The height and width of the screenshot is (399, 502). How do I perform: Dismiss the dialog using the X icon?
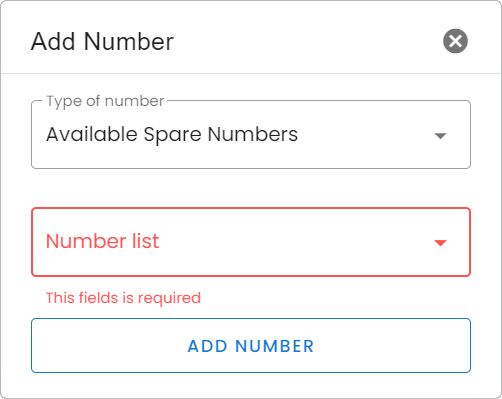455,41
